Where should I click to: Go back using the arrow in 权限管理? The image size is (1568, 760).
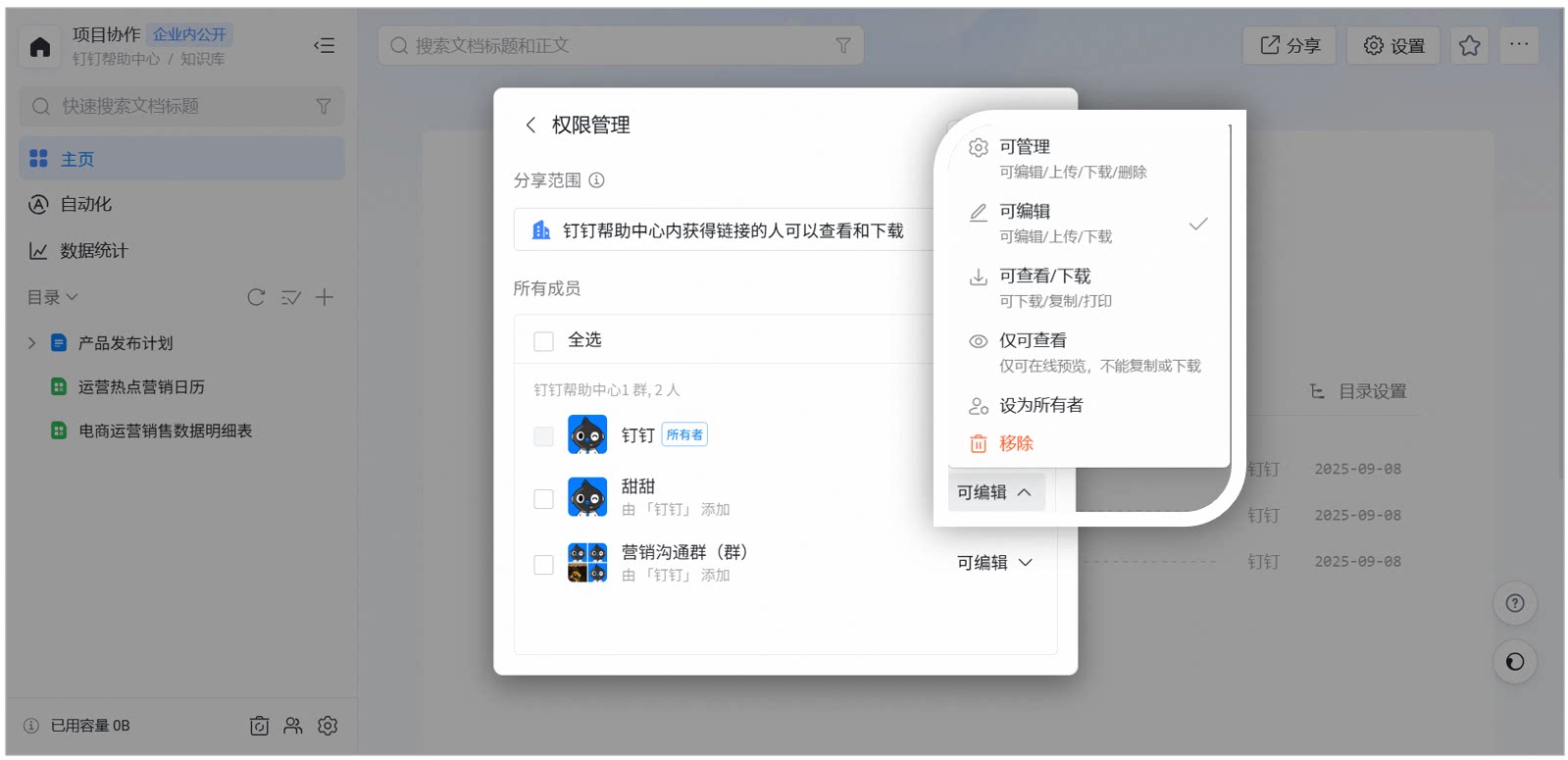point(531,125)
